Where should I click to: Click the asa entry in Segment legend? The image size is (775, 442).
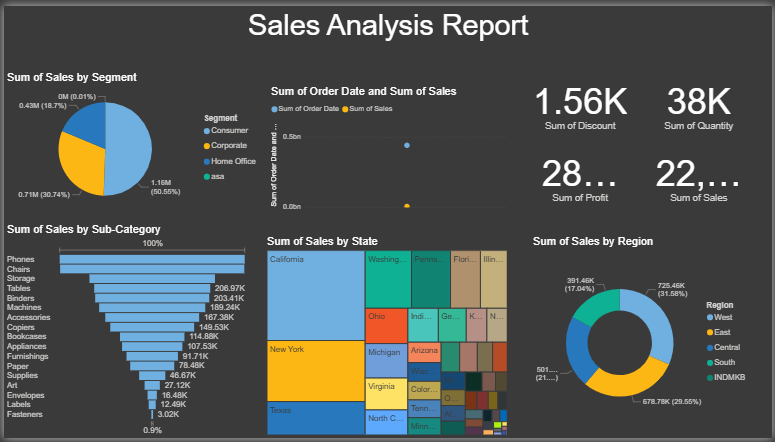(x=217, y=176)
